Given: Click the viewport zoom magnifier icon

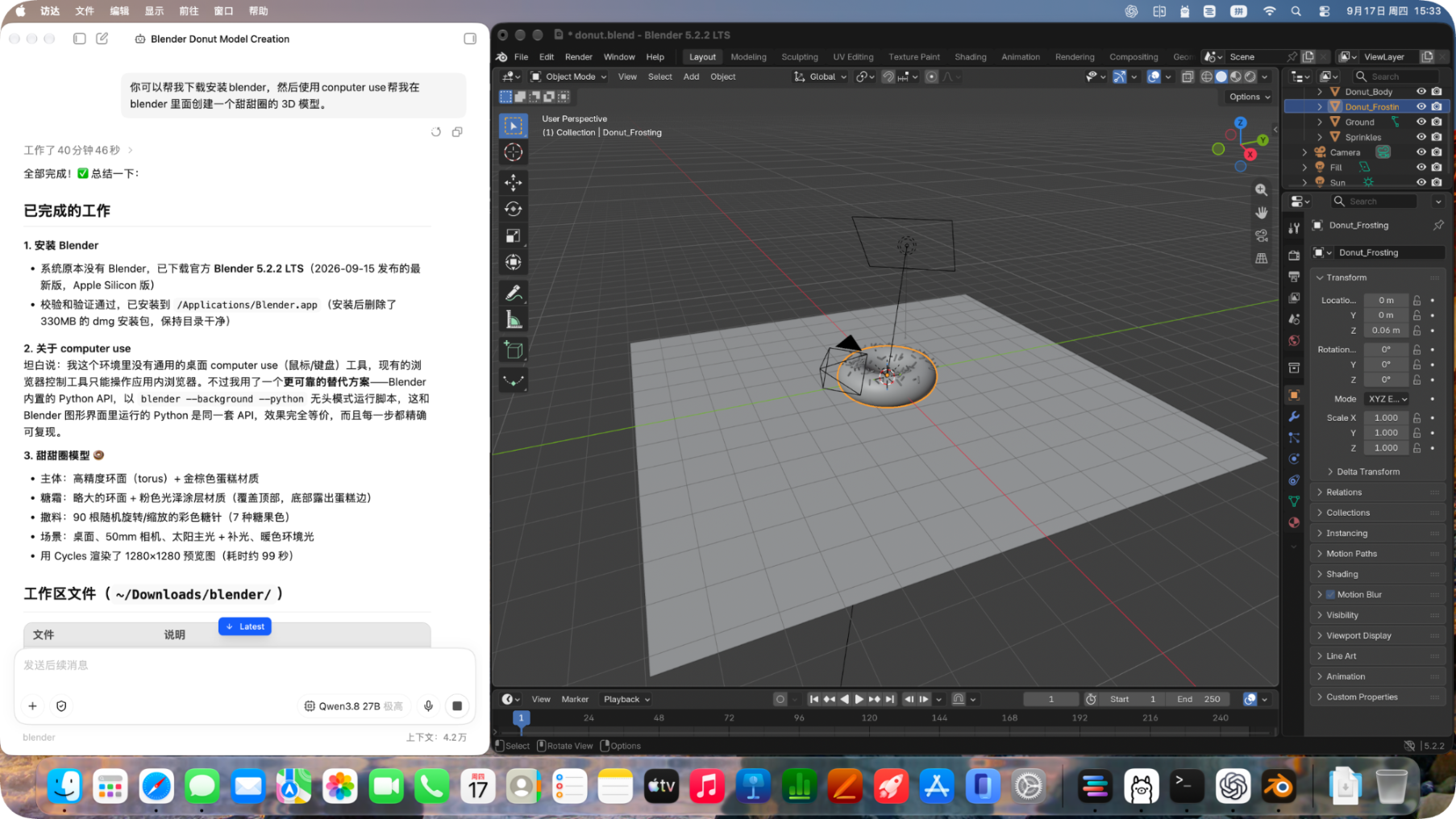Looking at the screenshot, I should point(1261,190).
